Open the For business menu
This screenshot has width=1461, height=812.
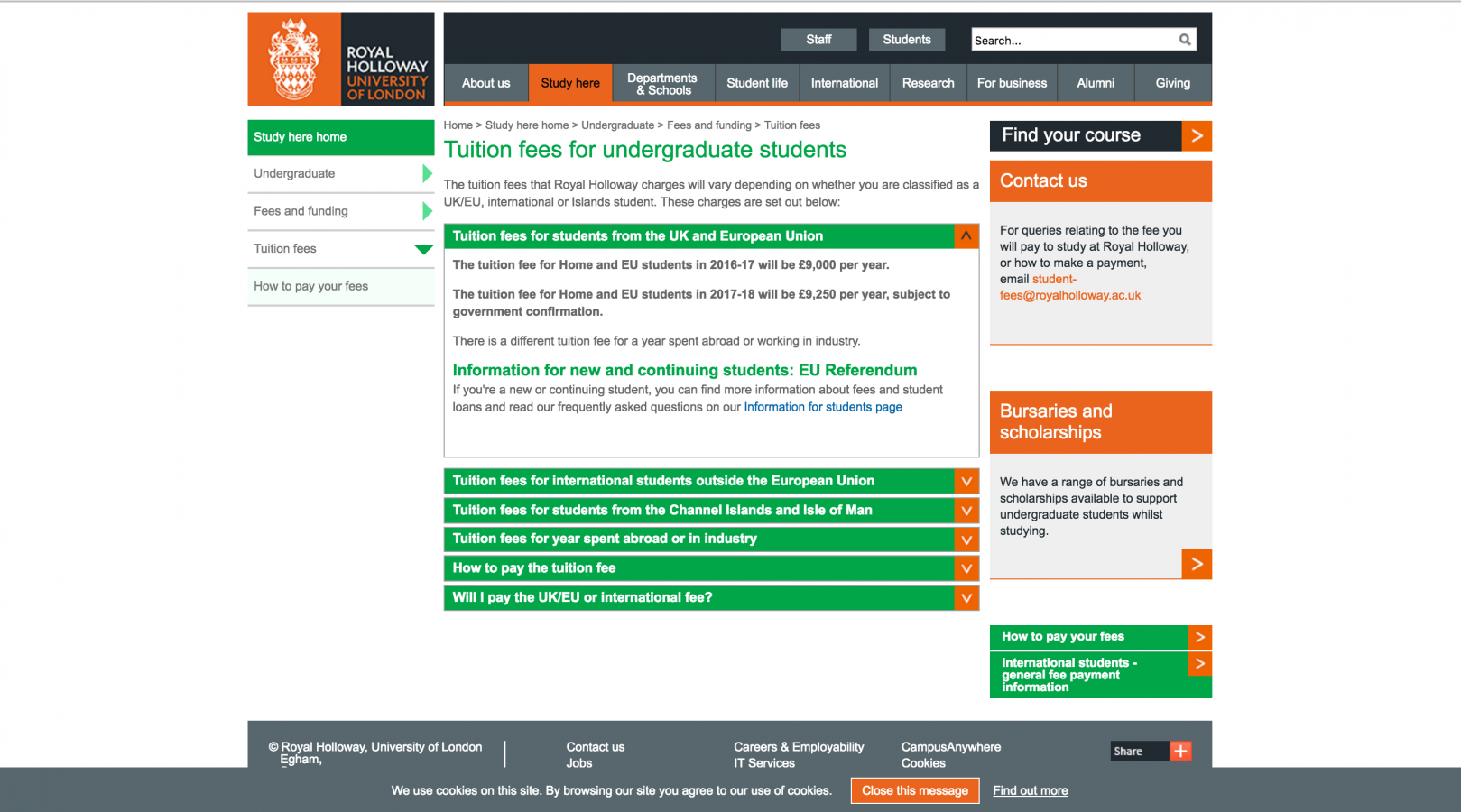point(1013,83)
